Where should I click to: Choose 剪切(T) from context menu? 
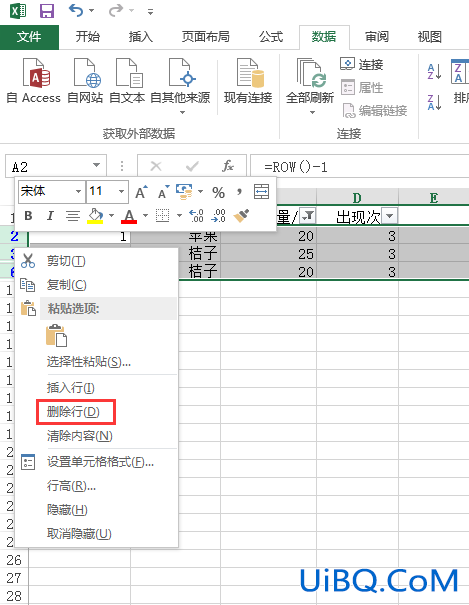(x=96, y=261)
